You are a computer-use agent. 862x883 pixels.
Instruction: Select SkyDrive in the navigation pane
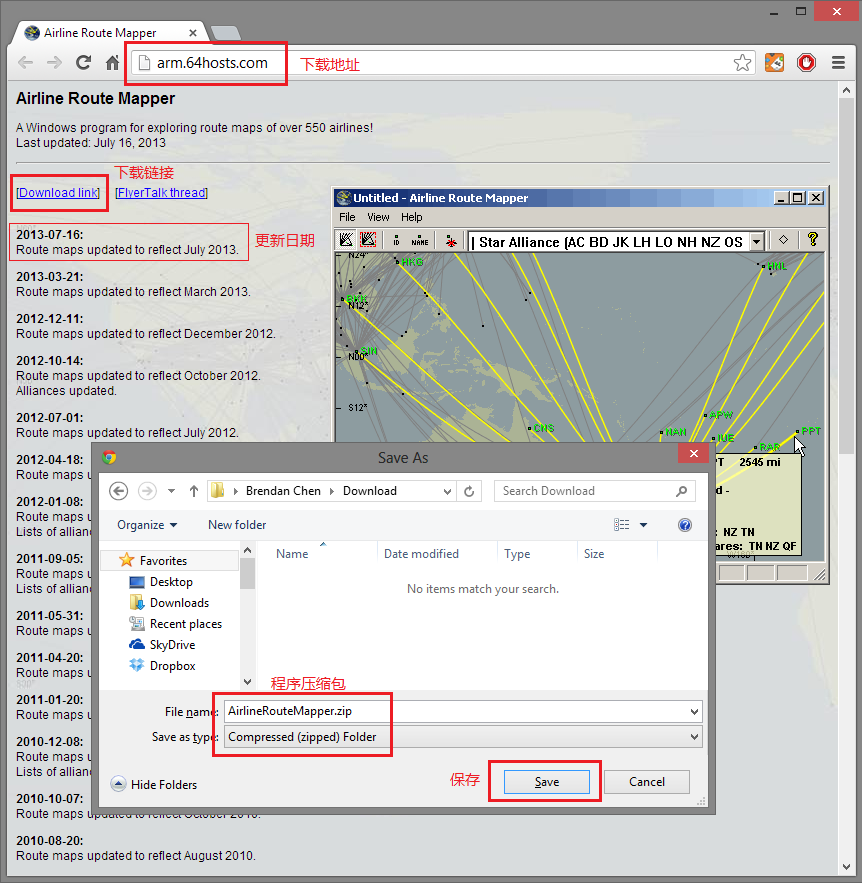172,645
